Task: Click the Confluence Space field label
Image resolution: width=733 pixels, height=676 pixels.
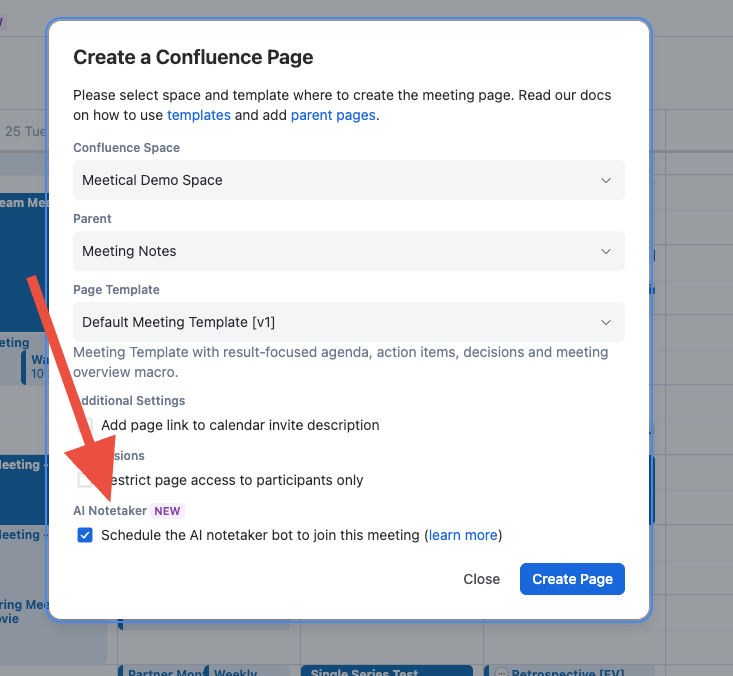Action: (x=126, y=148)
